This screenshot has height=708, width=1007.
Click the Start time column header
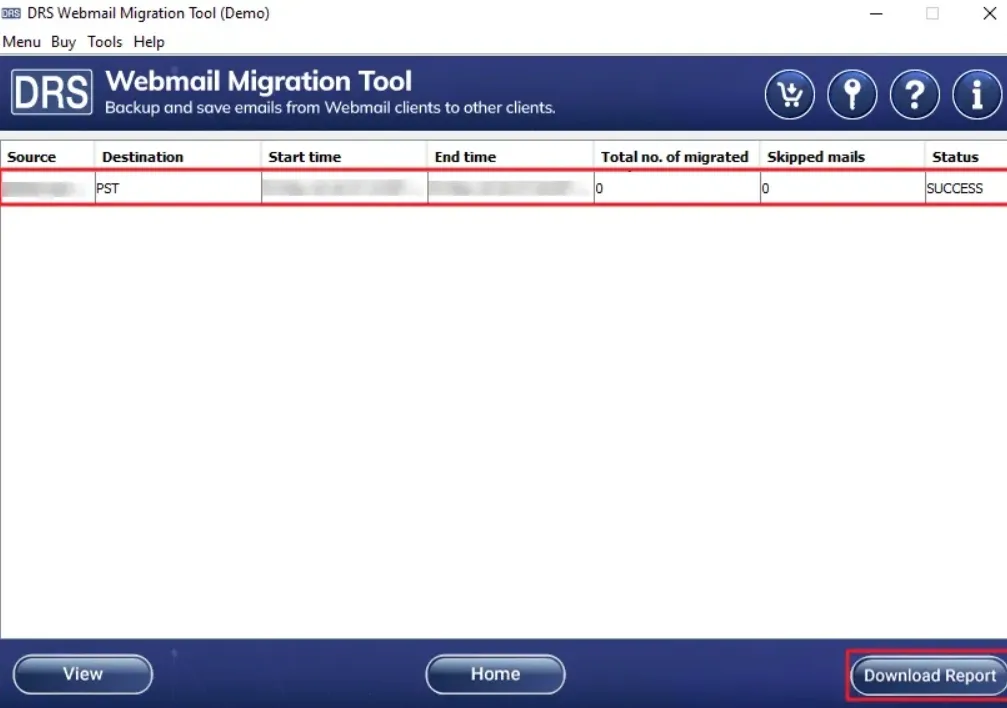305,157
